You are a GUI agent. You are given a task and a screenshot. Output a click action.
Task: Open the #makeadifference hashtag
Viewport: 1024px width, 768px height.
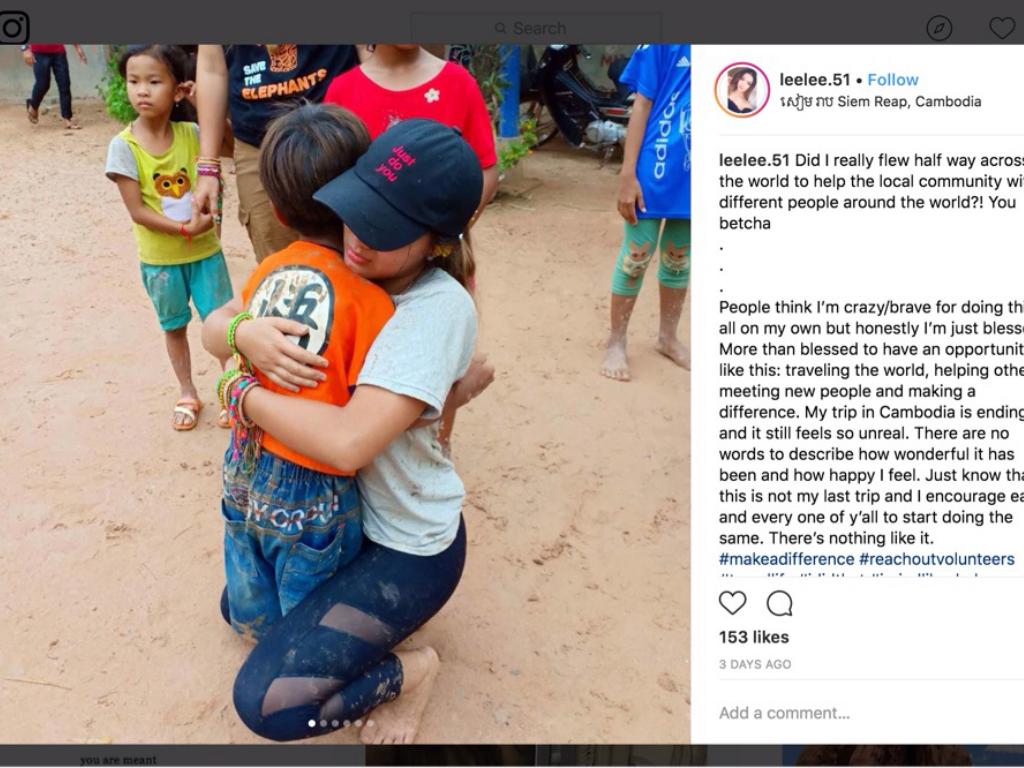pos(786,559)
